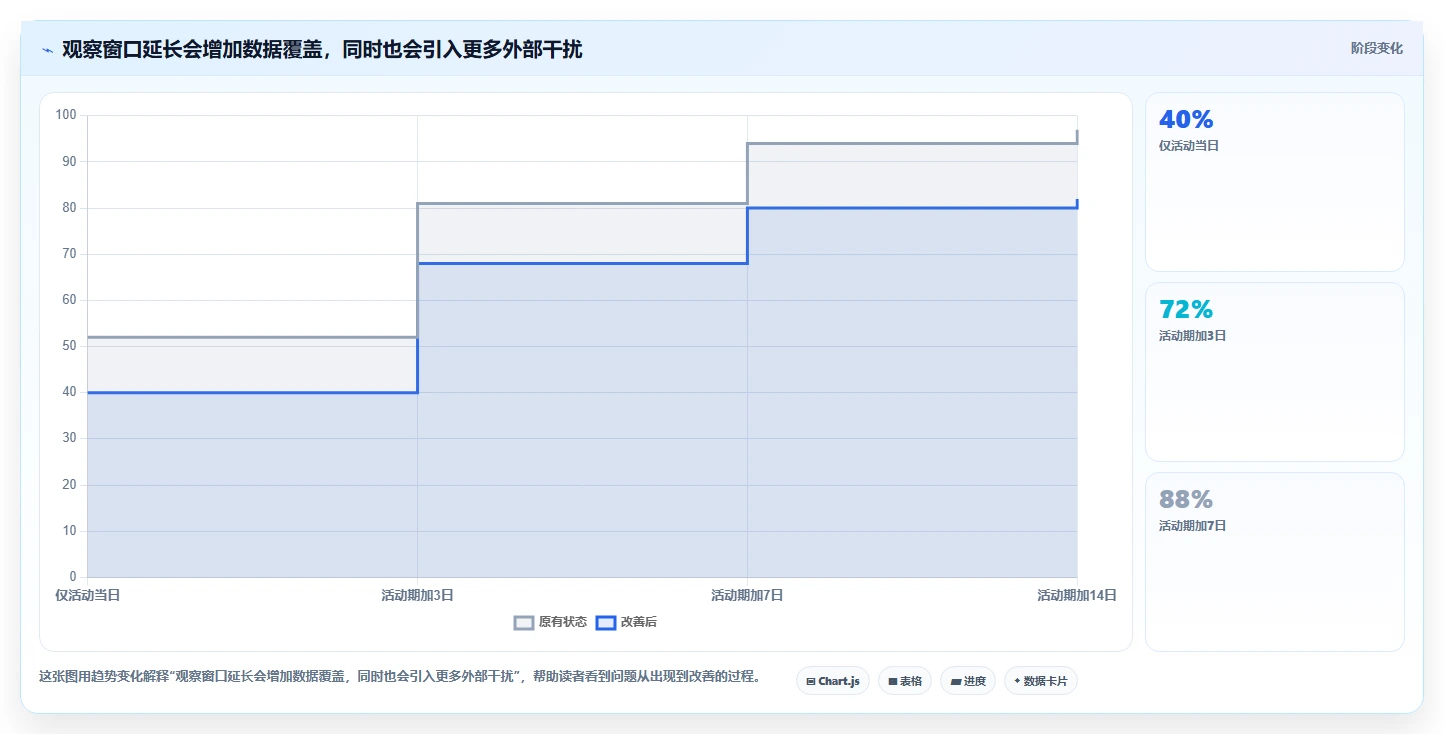Click the lightning icon beside the chart title

tap(47, 49)
